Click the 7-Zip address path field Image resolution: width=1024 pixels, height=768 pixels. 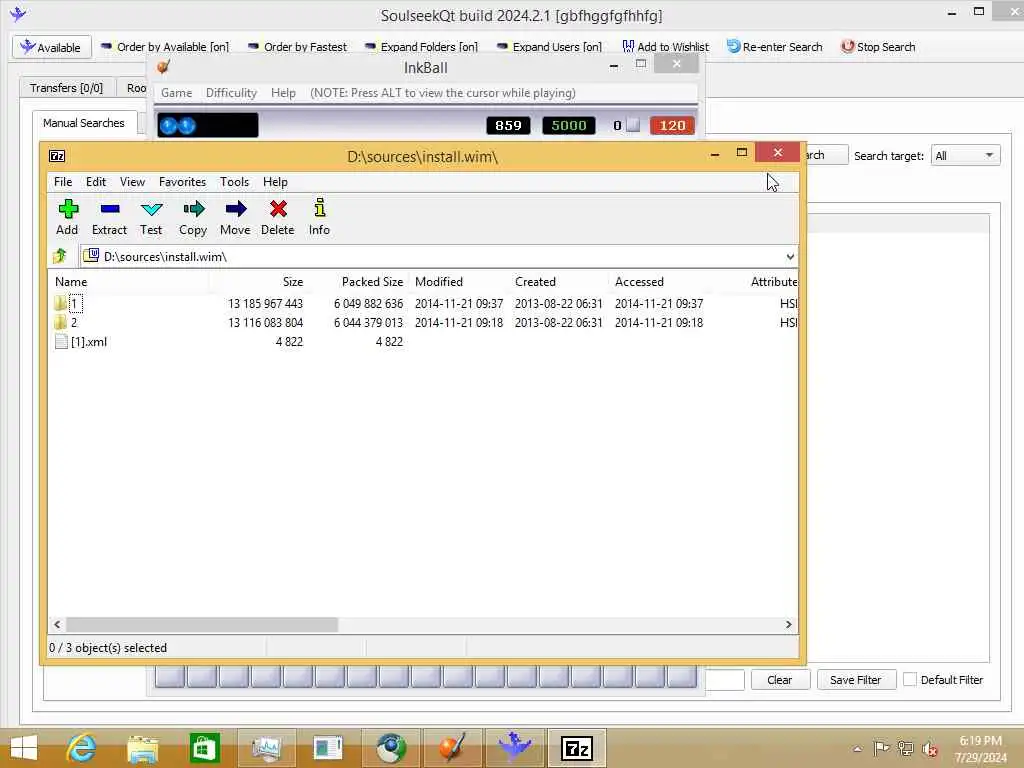coord(439,257)
